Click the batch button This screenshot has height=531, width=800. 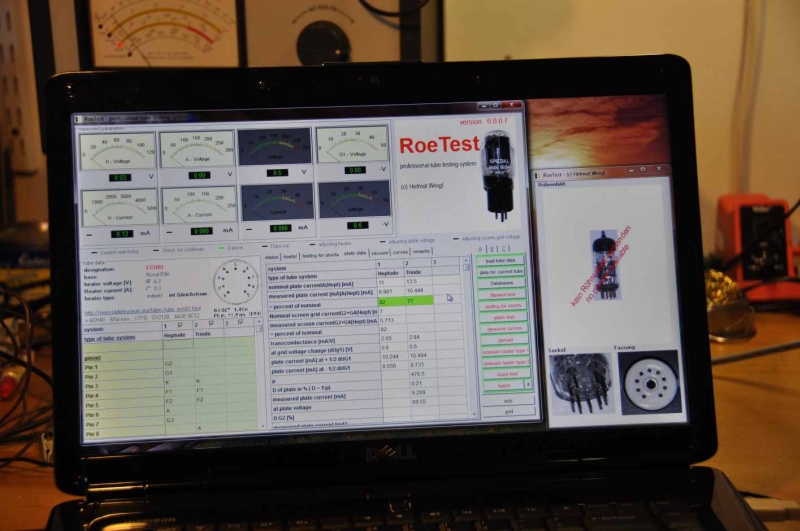tap(504, 386)
